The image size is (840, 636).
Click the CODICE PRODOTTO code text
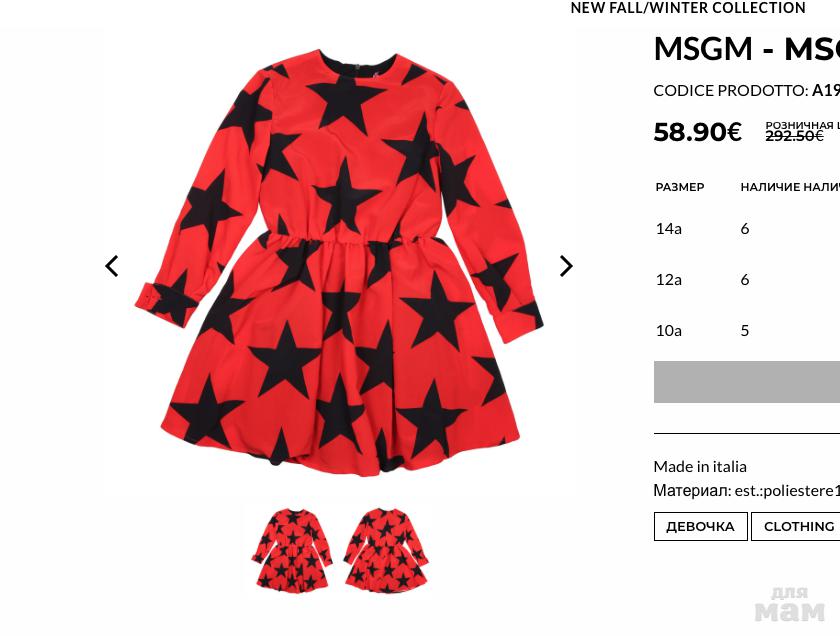[747, 91]
